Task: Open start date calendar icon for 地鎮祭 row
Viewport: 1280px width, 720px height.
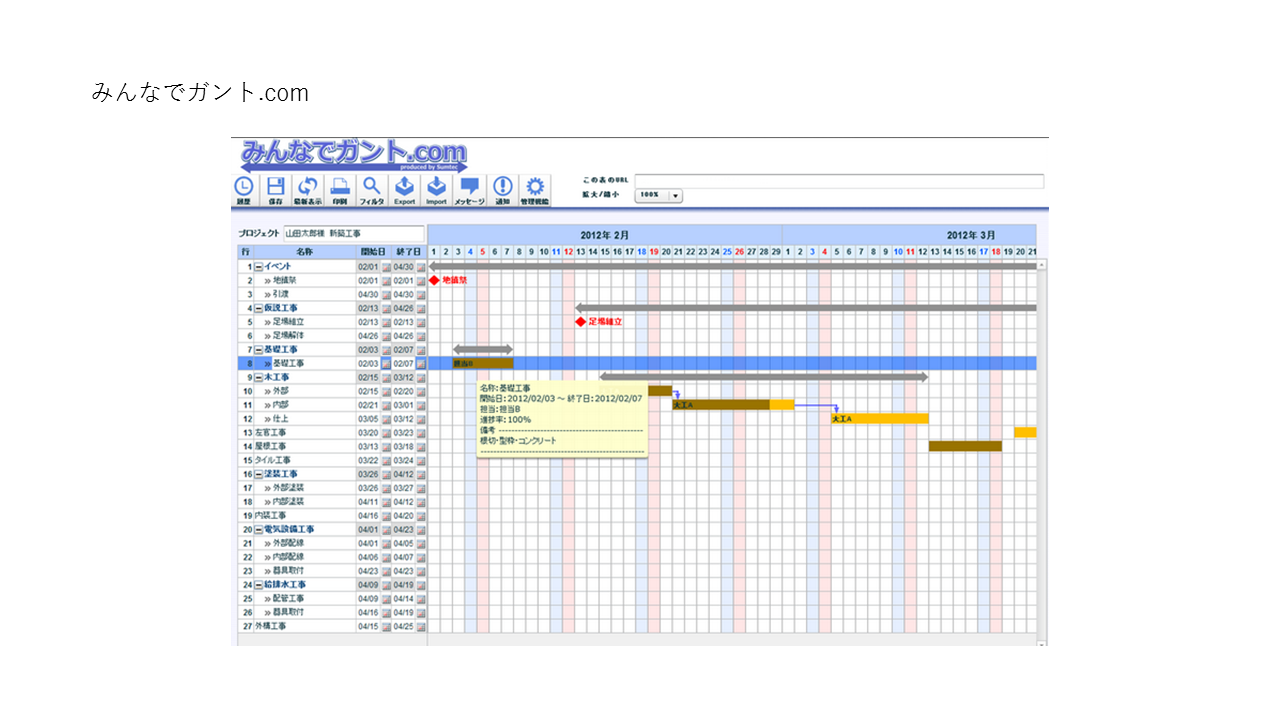Action: (x=386, y=281)
